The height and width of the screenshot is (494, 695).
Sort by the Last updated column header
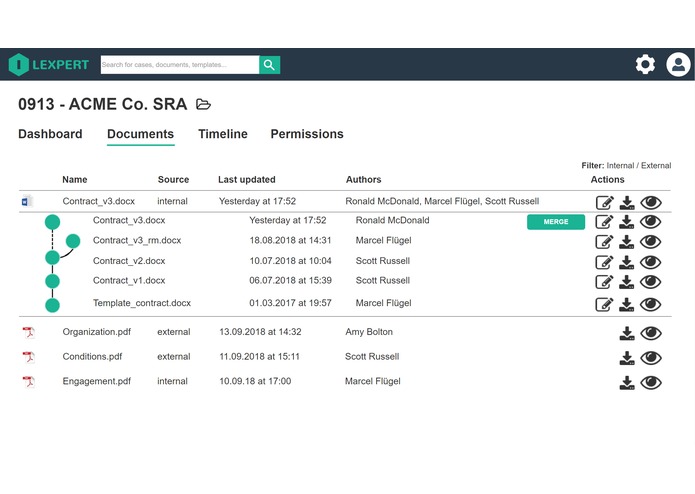[x=246, y=179]
